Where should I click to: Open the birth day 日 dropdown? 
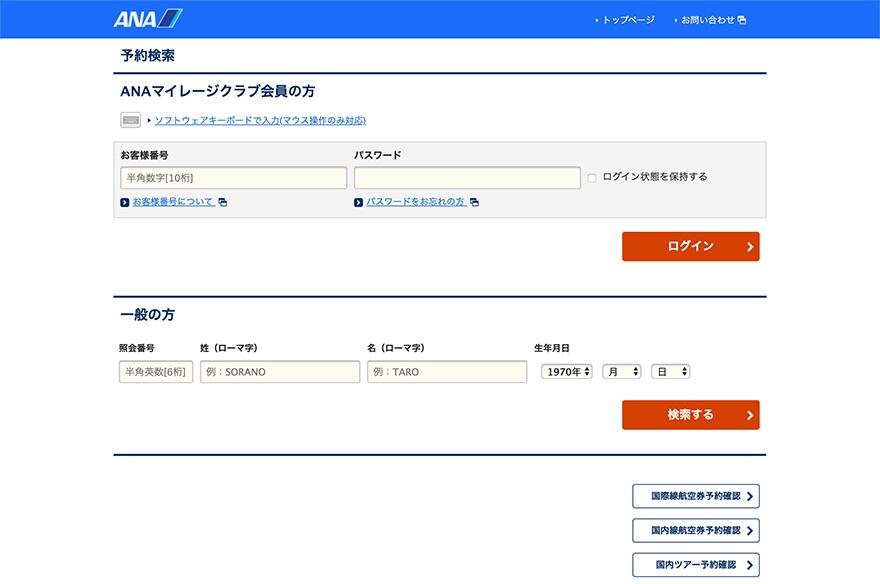pyautogui.click(x=670, y=372)
